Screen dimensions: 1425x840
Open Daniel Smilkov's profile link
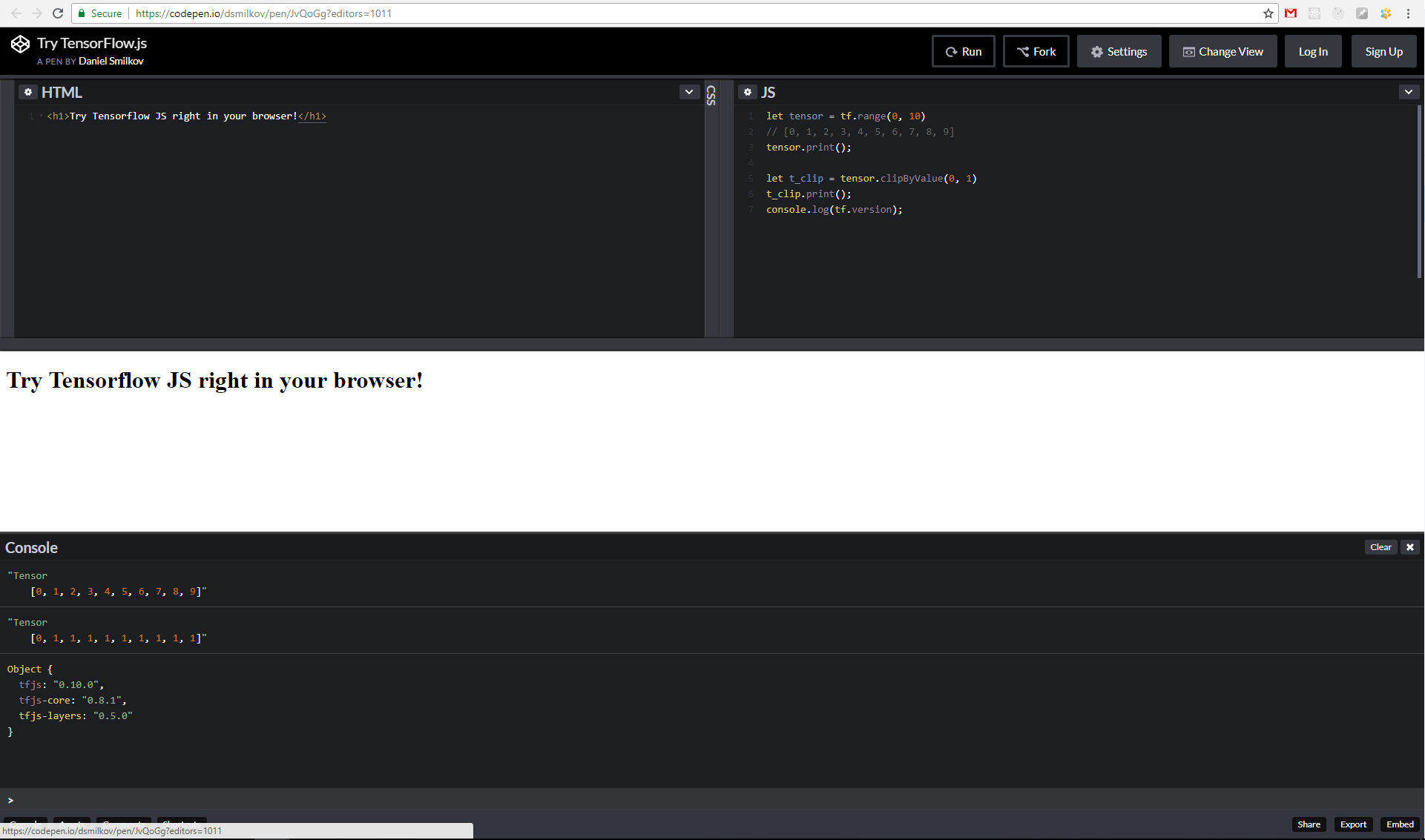tap(111, 62)
